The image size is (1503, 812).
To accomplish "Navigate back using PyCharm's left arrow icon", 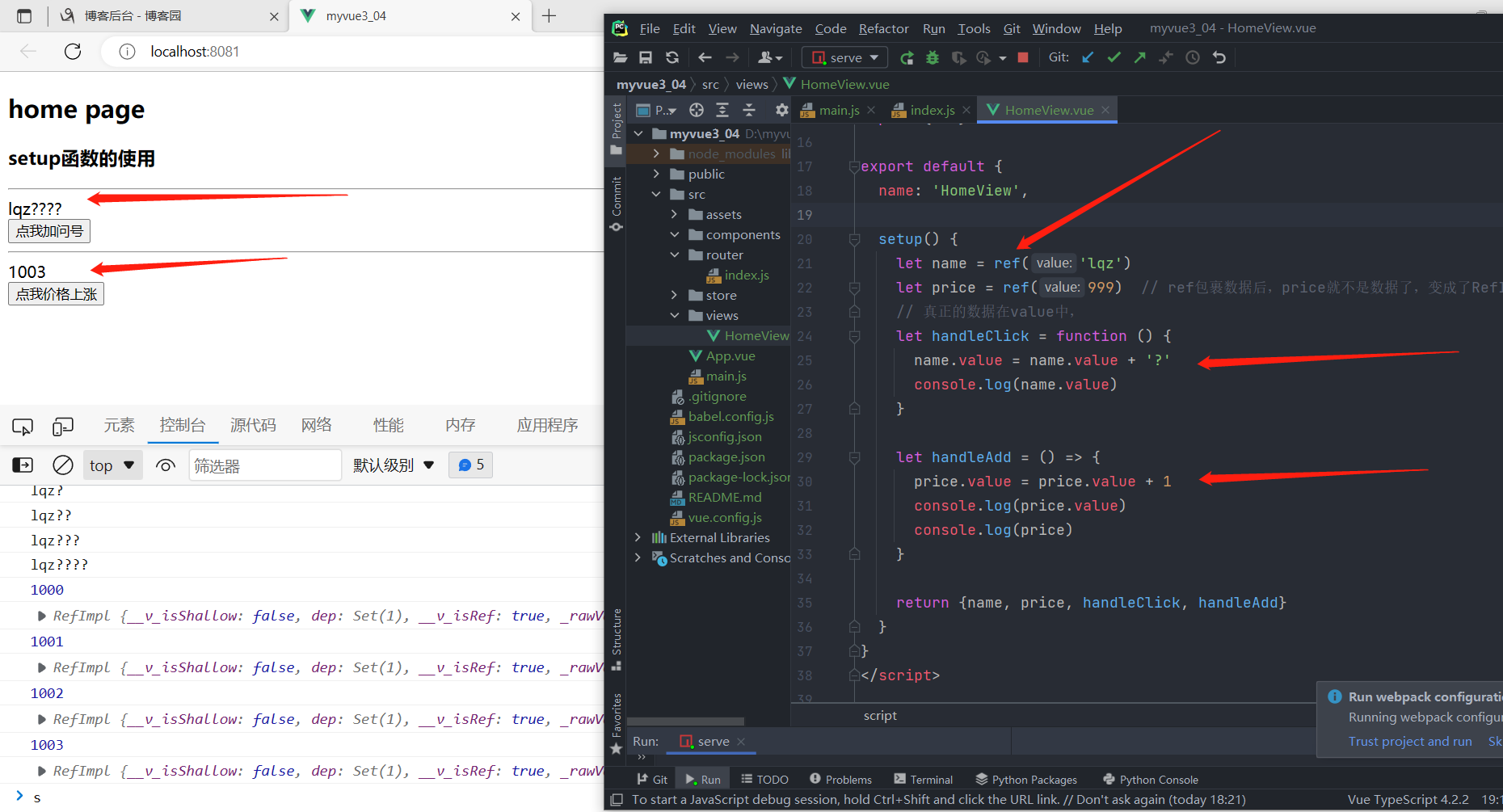I will click(705, 57).
